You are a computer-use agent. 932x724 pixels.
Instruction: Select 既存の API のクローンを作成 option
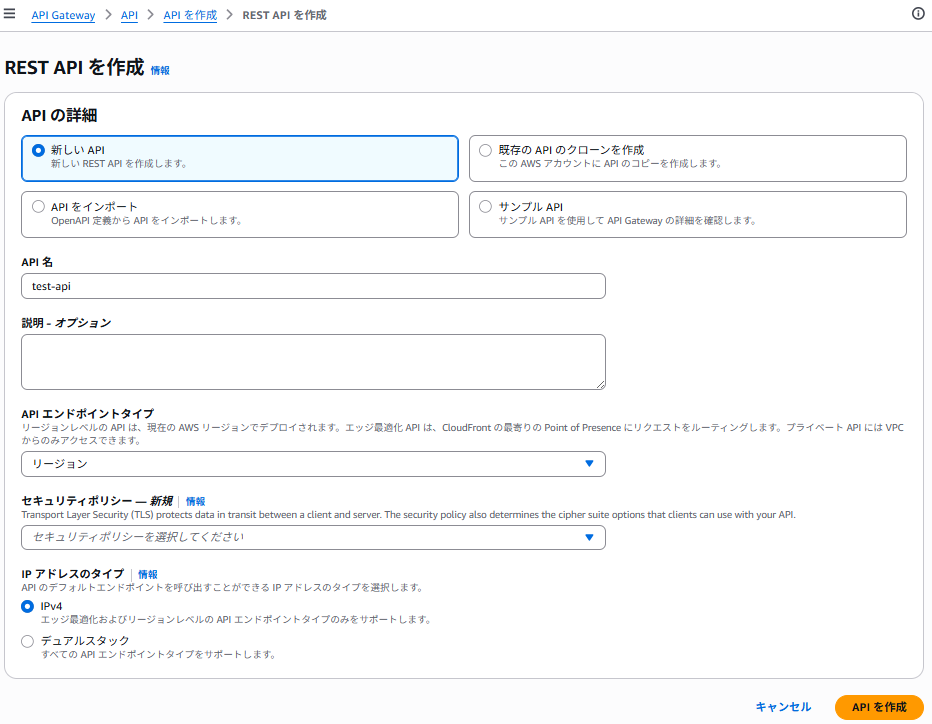point(486,150)
